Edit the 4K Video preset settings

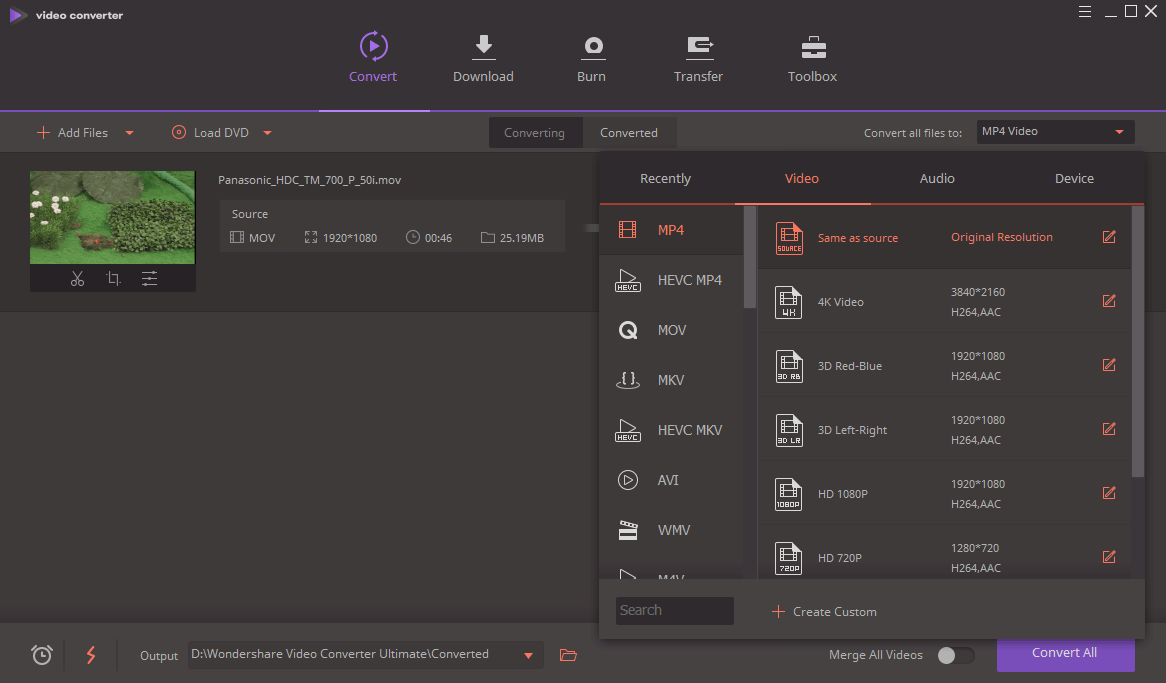[1109, 301]
